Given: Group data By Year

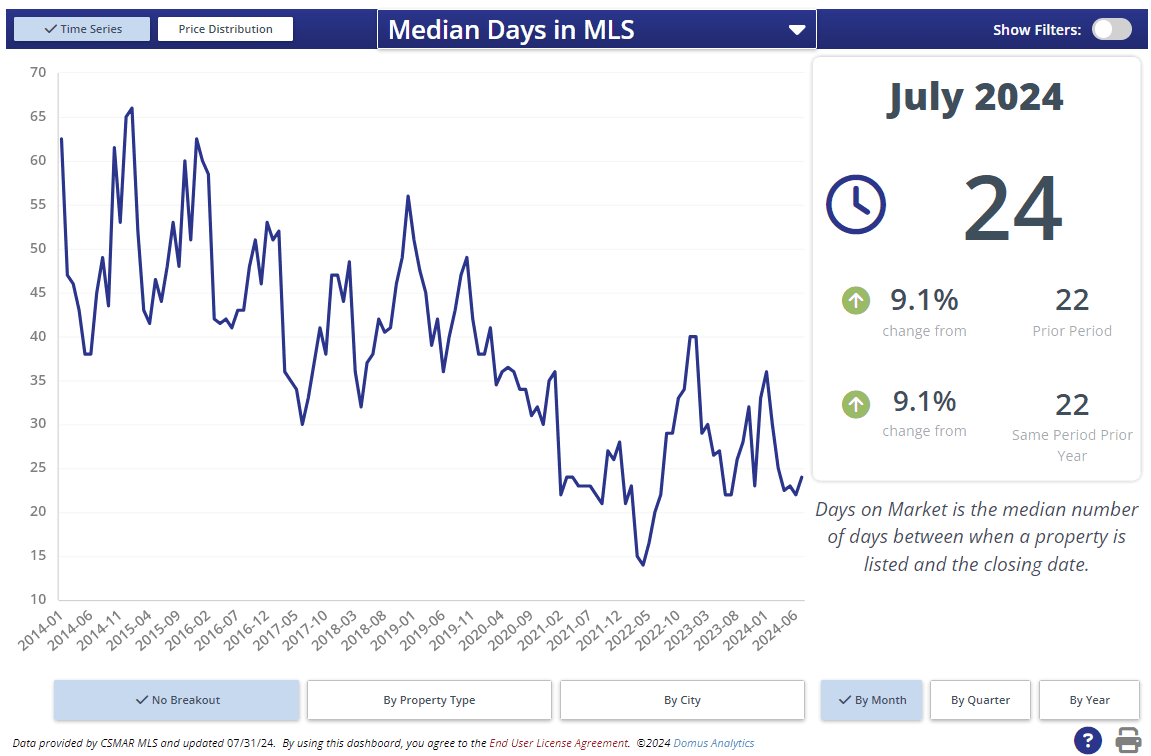Looking at the screenshot, I should pos(1089,700).
